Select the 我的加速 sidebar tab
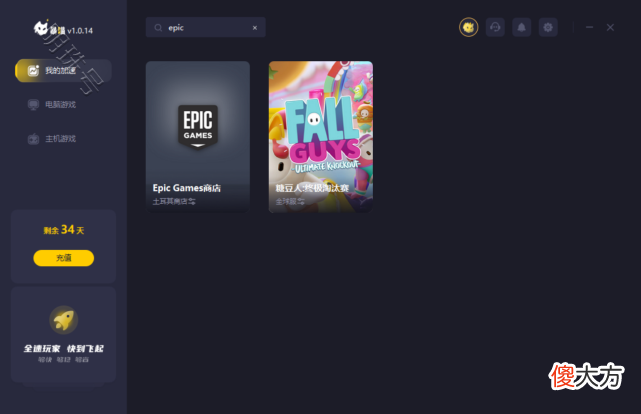Screen dimensions: 641x414 [63, 70]
